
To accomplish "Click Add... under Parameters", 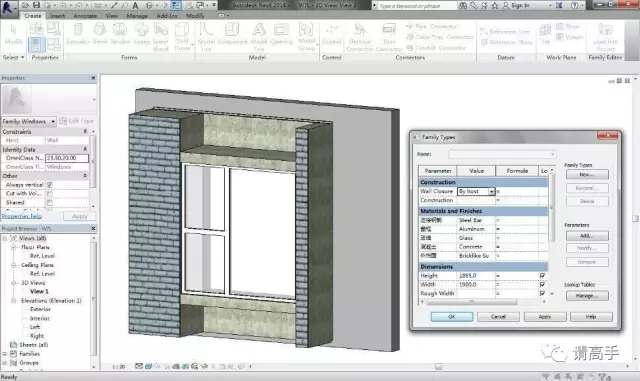I will coord(587,236).
